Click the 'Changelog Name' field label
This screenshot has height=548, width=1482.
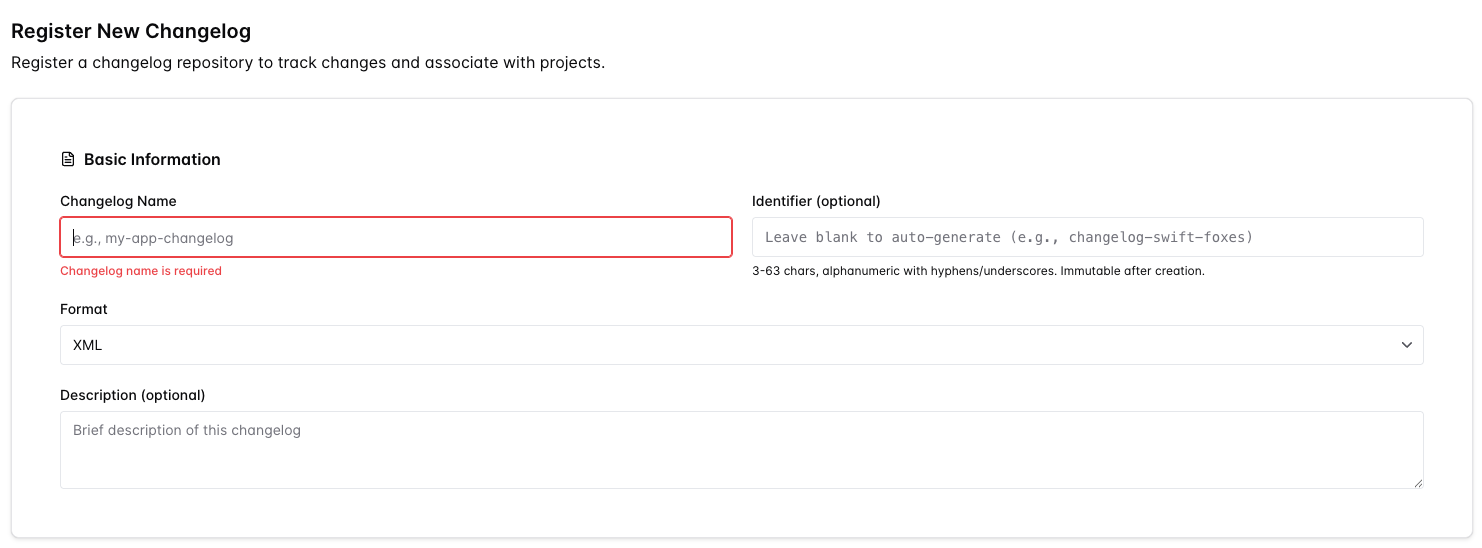pos(118,201)
